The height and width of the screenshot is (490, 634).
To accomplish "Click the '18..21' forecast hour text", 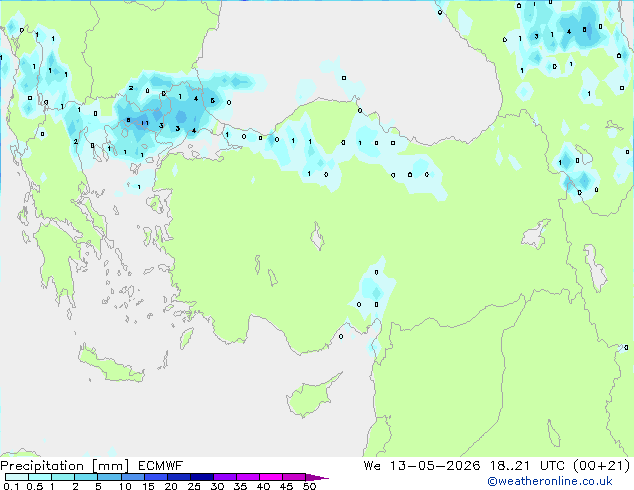I will (x=510, y=466).
